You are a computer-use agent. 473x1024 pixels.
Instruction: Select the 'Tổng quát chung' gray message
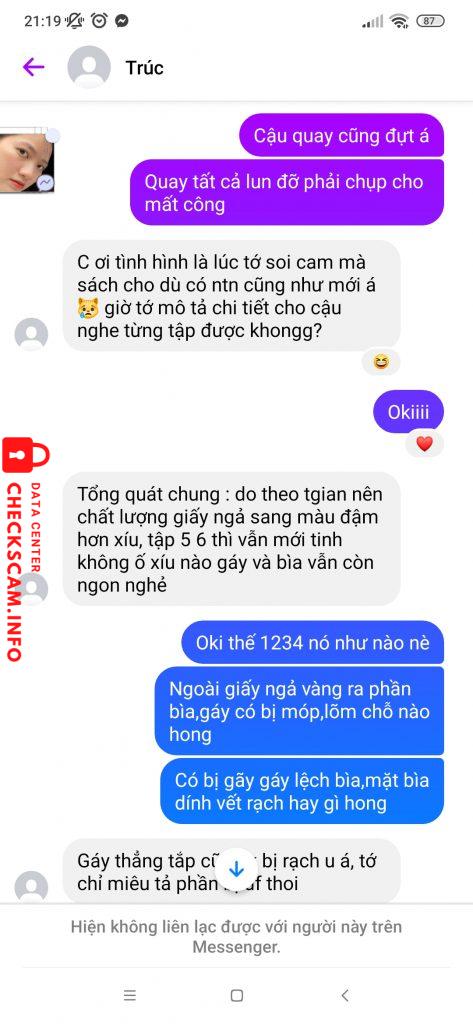[x=231, y=540]
